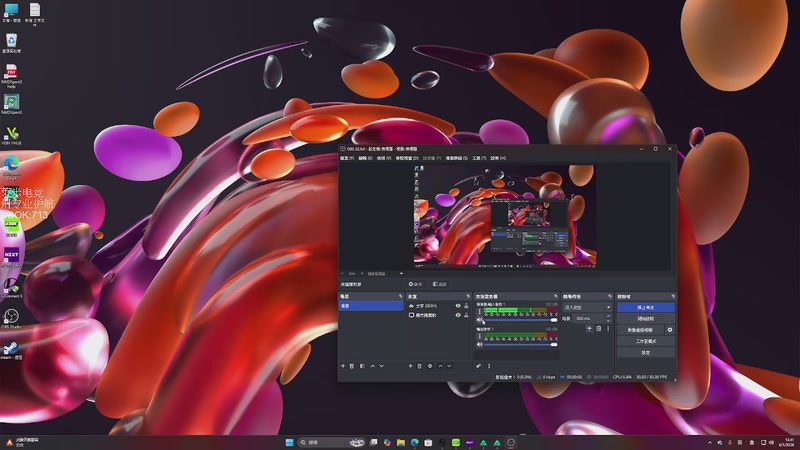Hide the Text (GDI+) source with eye icon
Screen dimensions: 800x450
click(458, 306)
